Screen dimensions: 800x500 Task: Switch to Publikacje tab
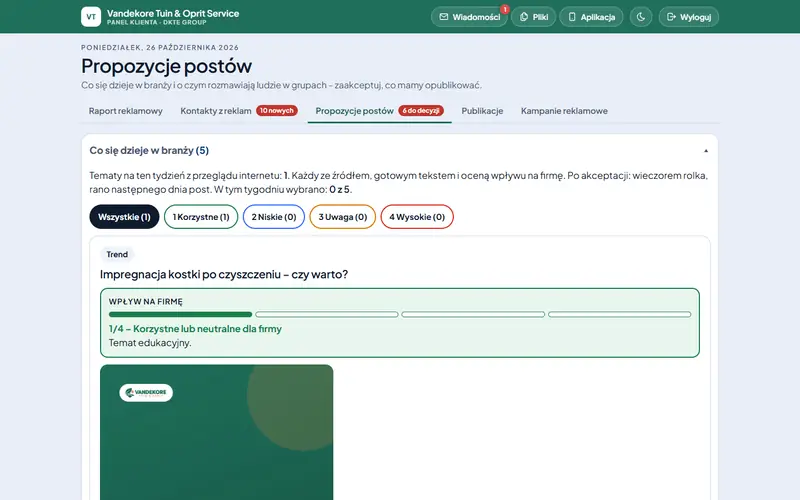[482, 111]
